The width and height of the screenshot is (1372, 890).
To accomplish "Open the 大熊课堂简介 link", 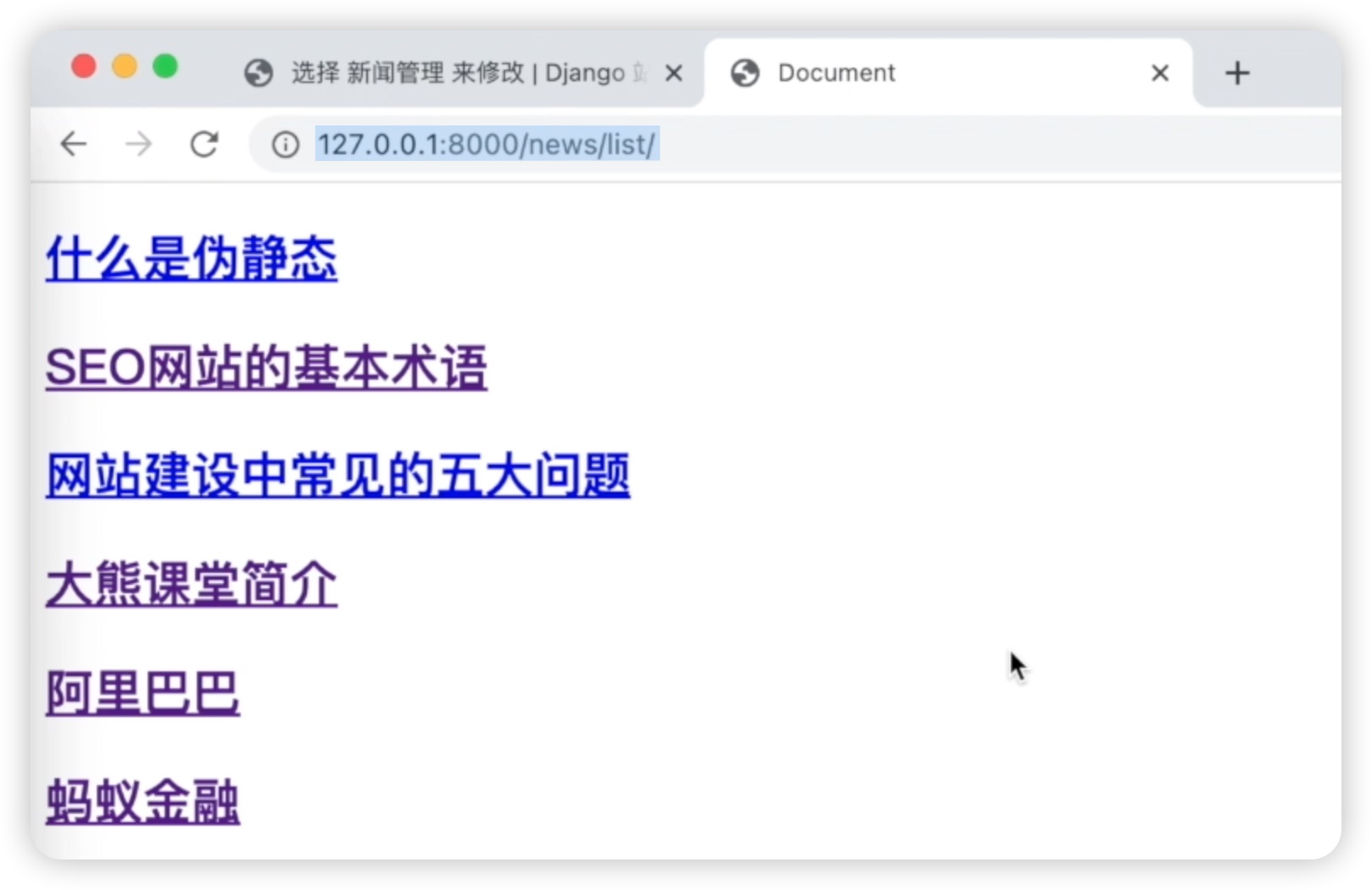I will click(192, 584).
